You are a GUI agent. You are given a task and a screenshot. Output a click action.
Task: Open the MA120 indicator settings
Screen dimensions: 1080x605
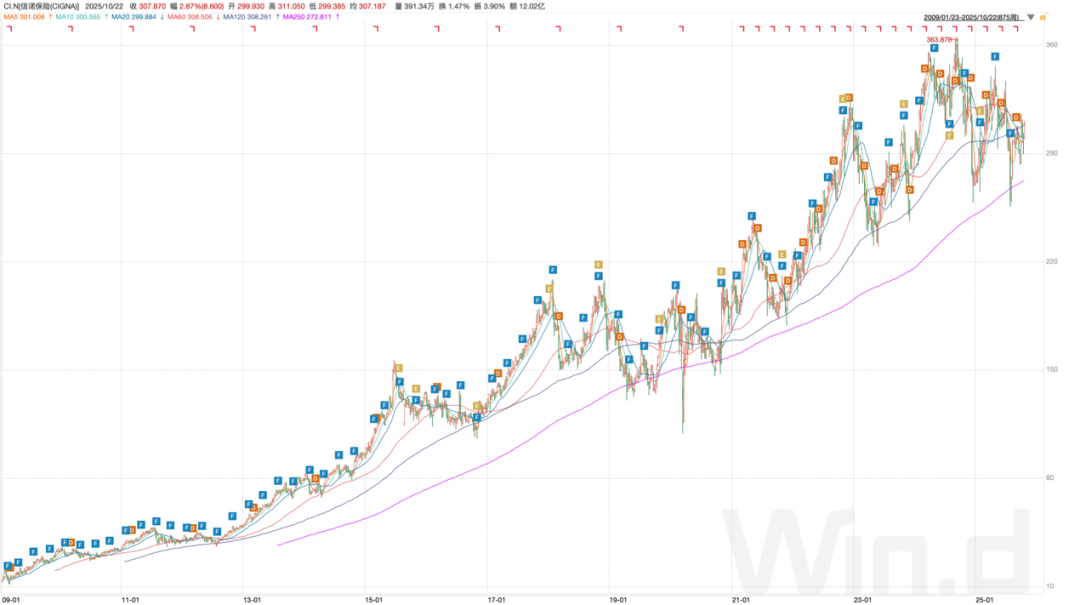coord(246,17)
